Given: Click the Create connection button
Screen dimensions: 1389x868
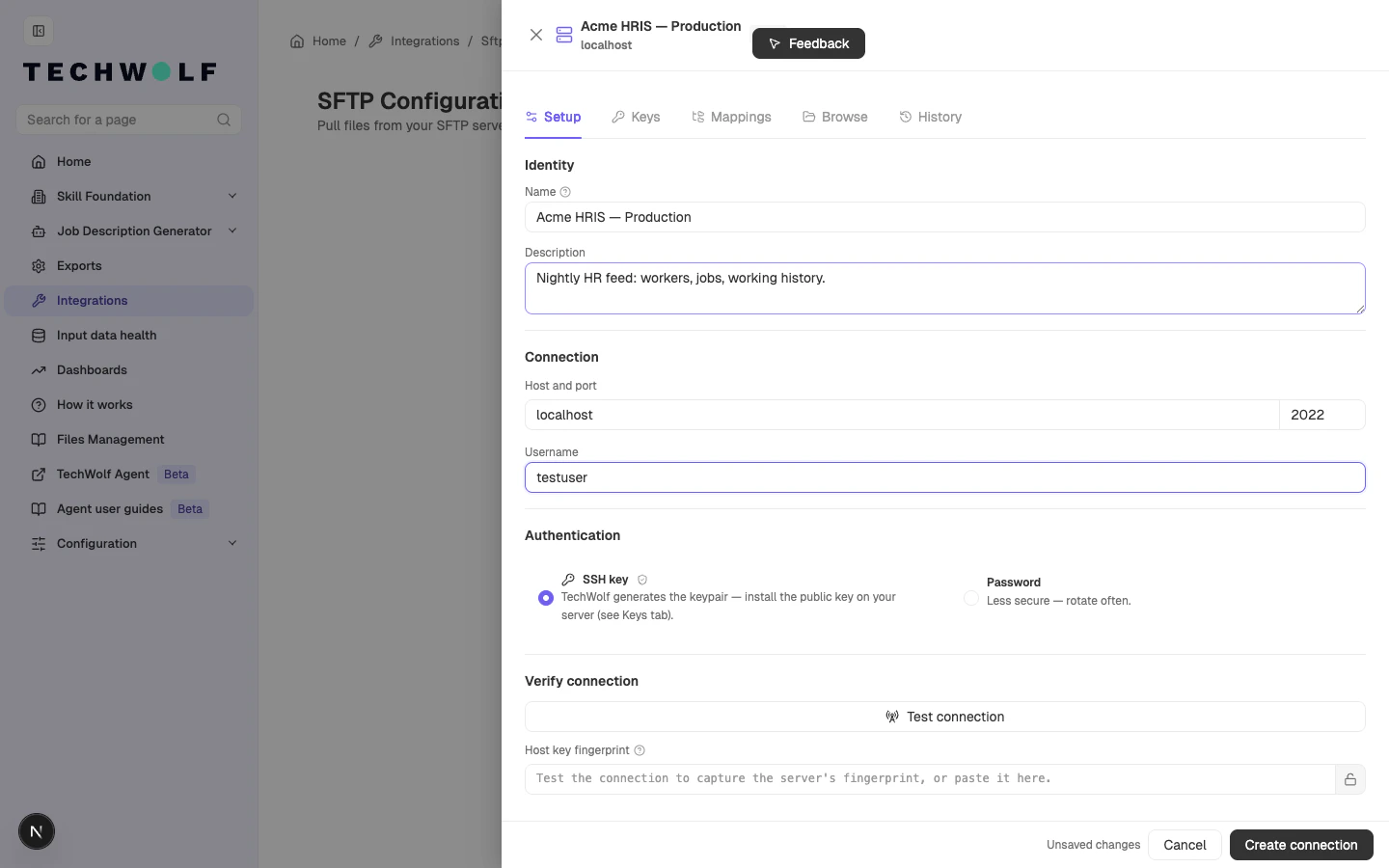Looking at the screenshot, I should pos(1301,845).
